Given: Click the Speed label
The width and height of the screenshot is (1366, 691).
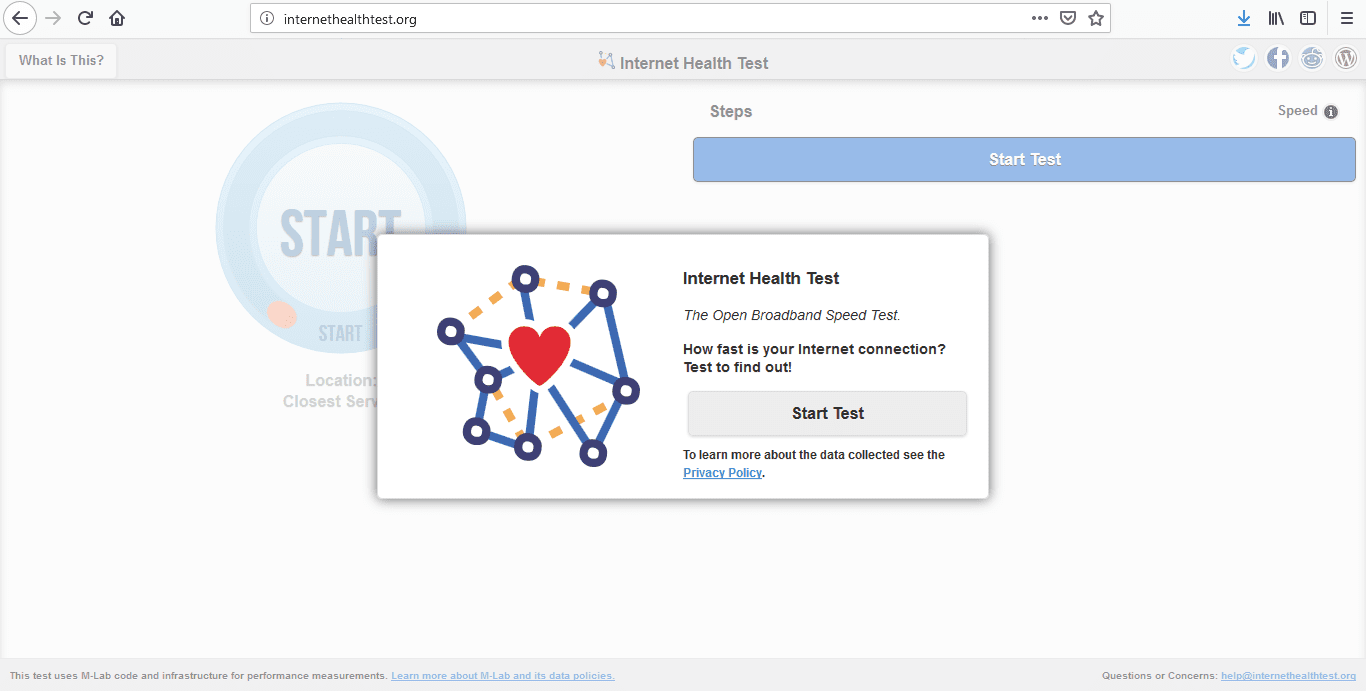Looking at the screenshot, I should click(x=1298, y=111).
